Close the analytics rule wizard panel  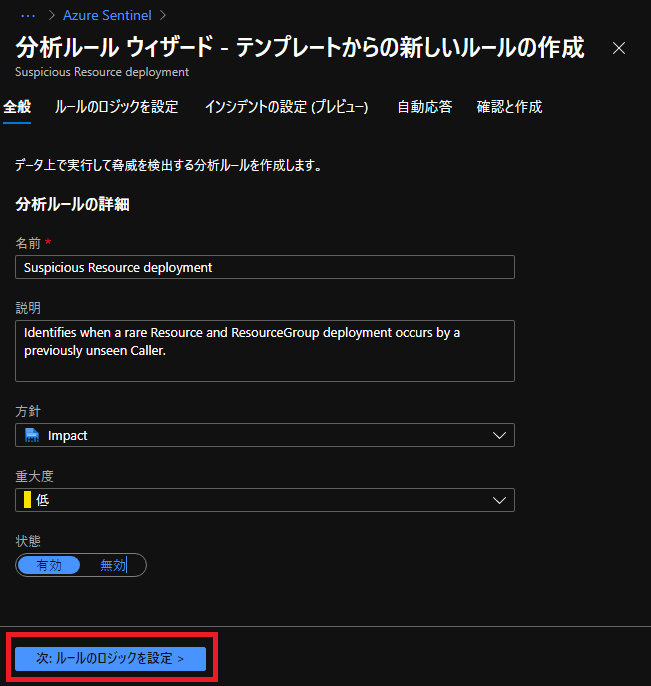[x=619, y=48]
